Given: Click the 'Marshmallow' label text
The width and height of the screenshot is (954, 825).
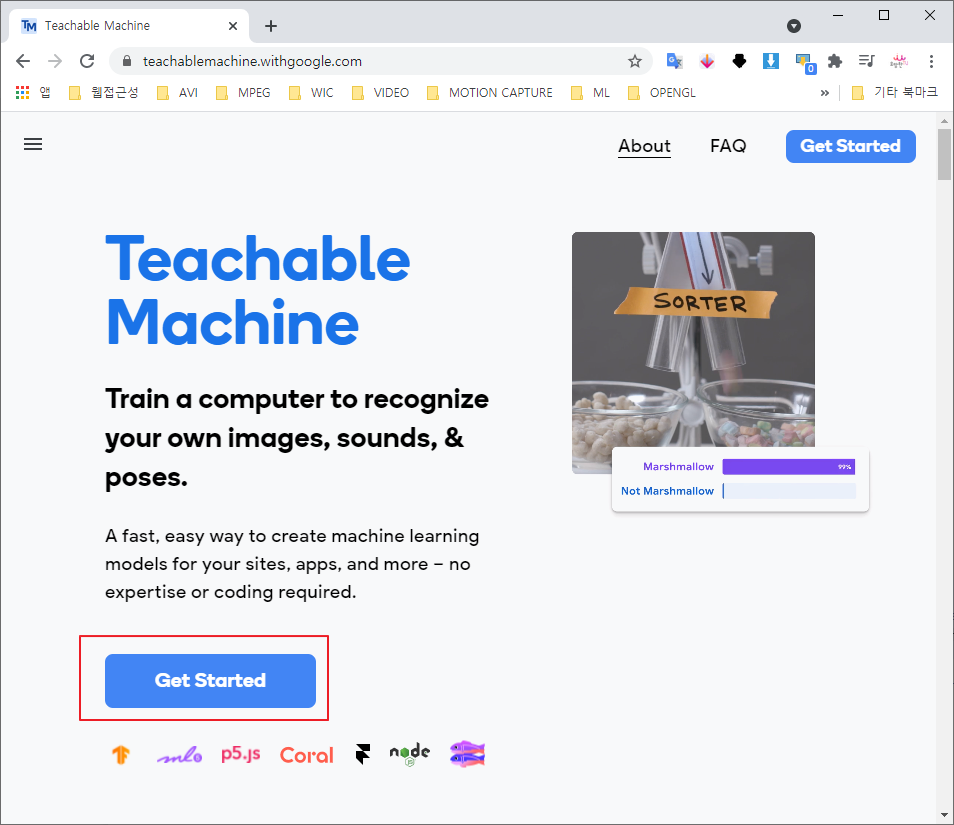Looking at the screenshot, I should point(678,467).
